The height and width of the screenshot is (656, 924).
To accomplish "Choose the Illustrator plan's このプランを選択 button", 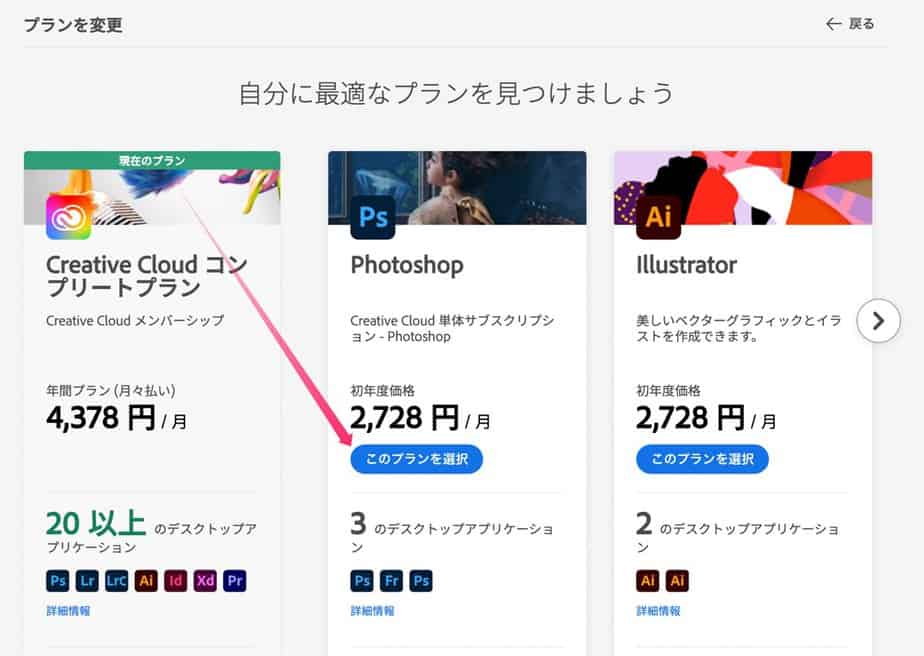I will pos(702,459).
